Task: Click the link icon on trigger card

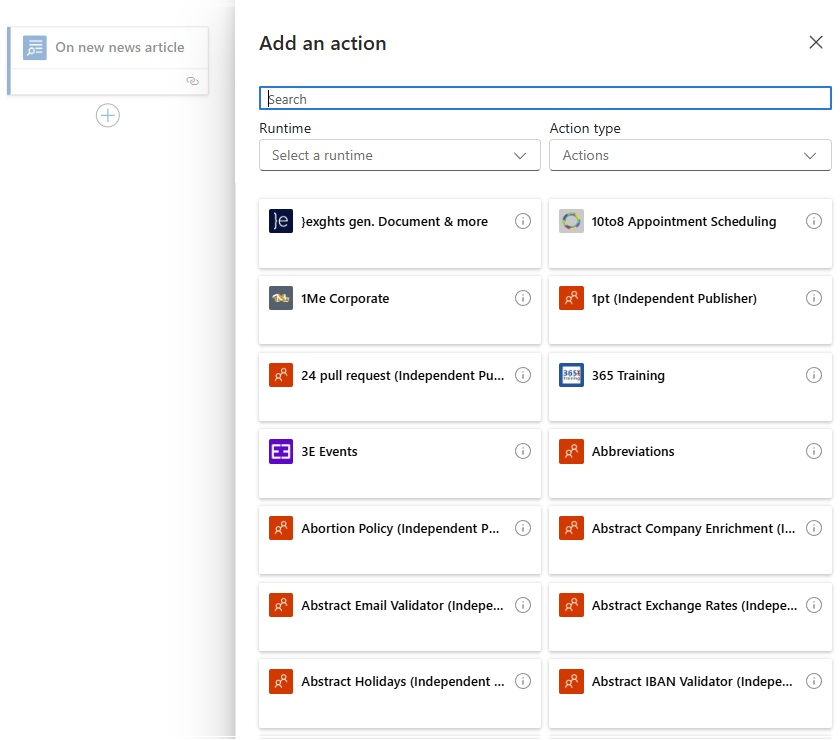Action: point(192,81)
